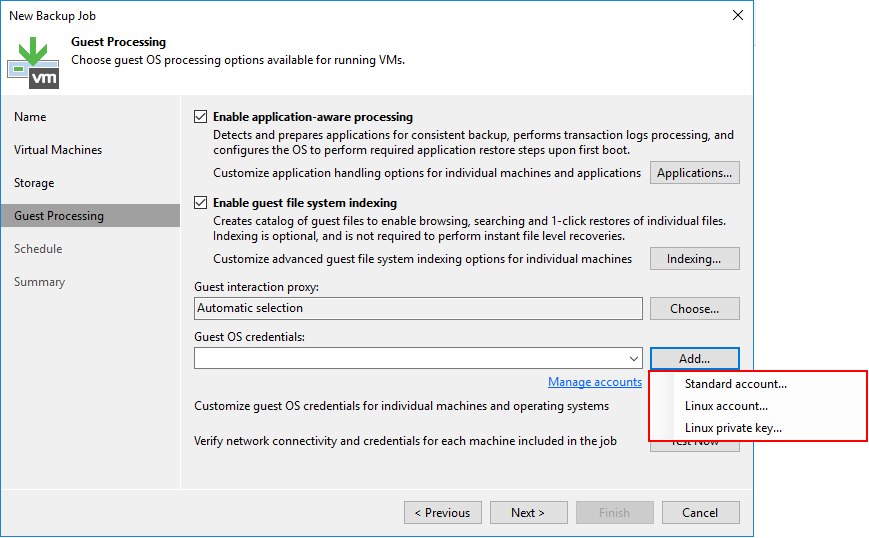The image size is (869, 538).
Task: Pick Linux private key menu option
Action: coord(733,428)
